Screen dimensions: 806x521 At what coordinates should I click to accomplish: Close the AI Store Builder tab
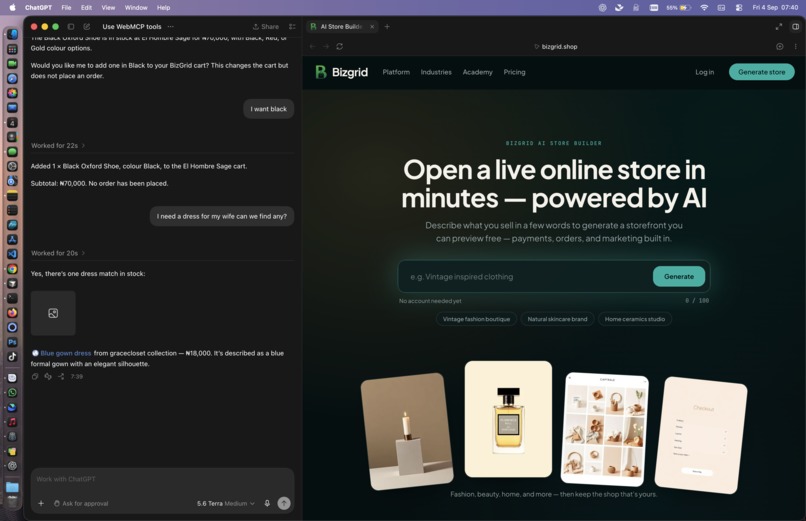pyautogui.click(x=372, y=27)
